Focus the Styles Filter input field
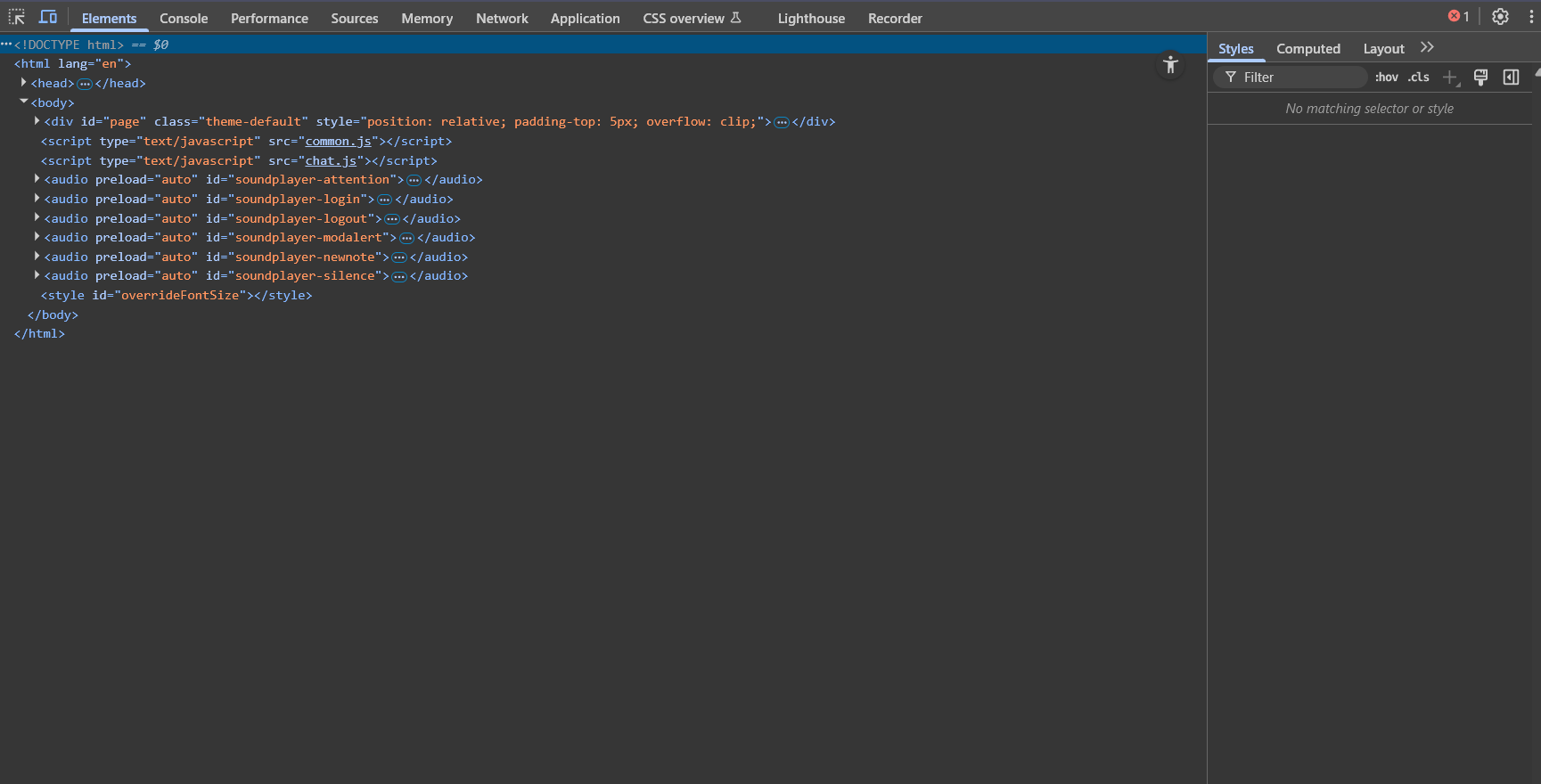Image resolution: width=1541 pixels, height=784 pixels. tap(1291, 78)
